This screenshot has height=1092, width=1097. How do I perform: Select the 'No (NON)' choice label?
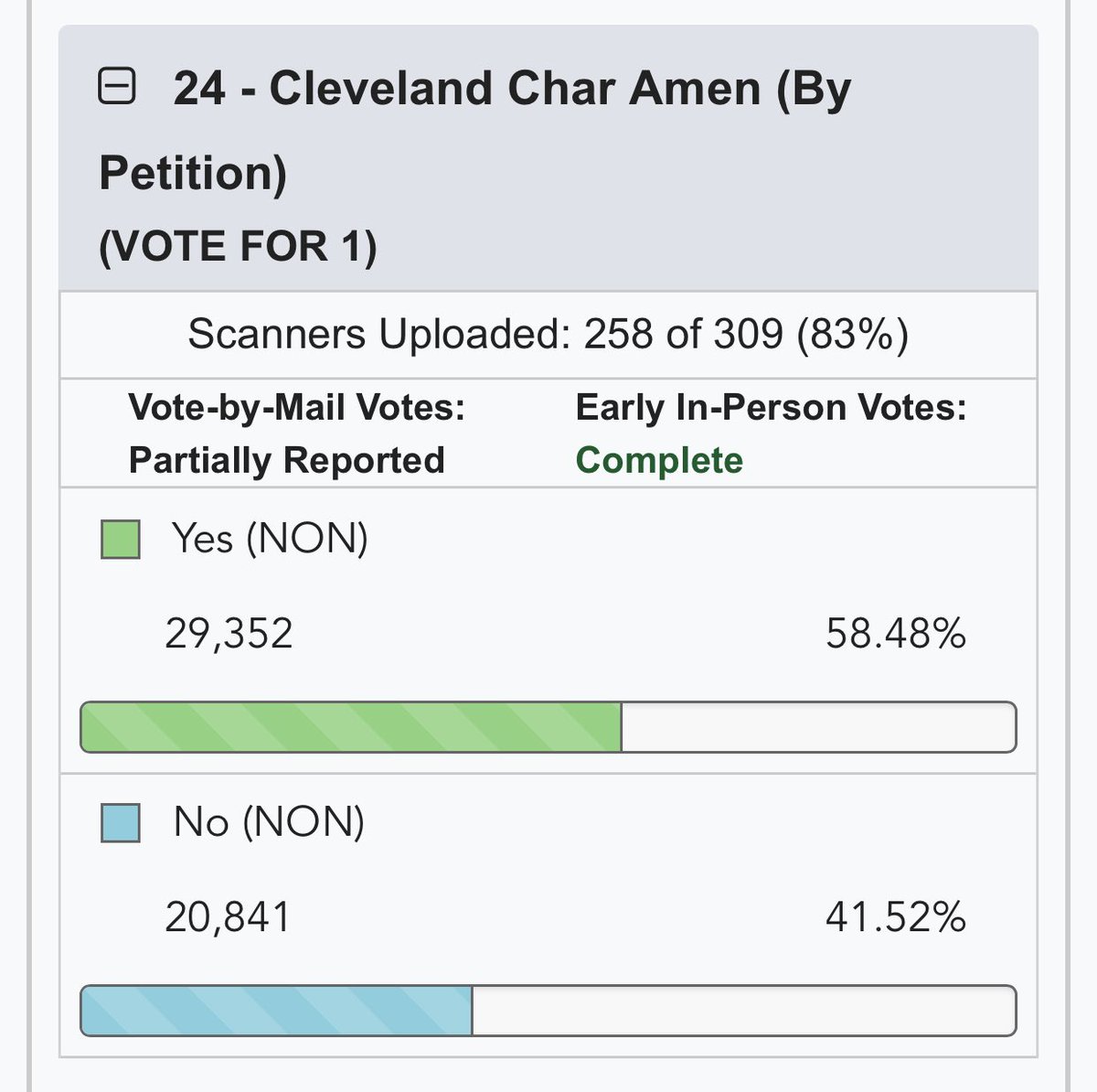pyautogui.click(x=268, y=822)
